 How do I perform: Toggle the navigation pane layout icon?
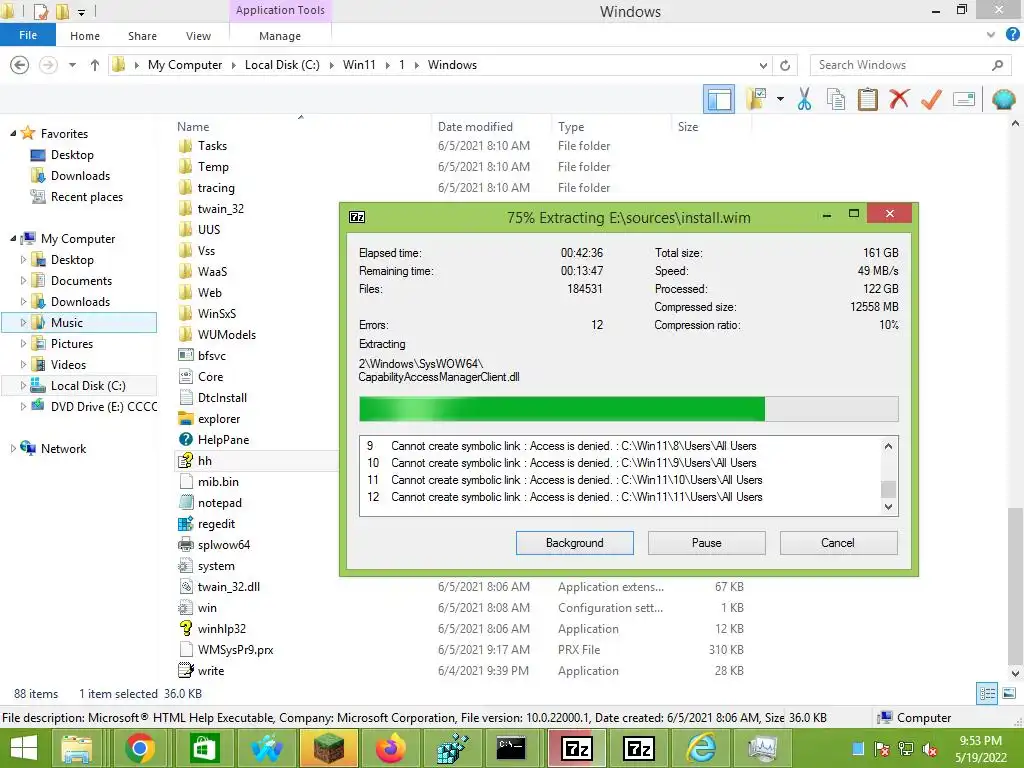pyautogui.click(x=718, y=99)
